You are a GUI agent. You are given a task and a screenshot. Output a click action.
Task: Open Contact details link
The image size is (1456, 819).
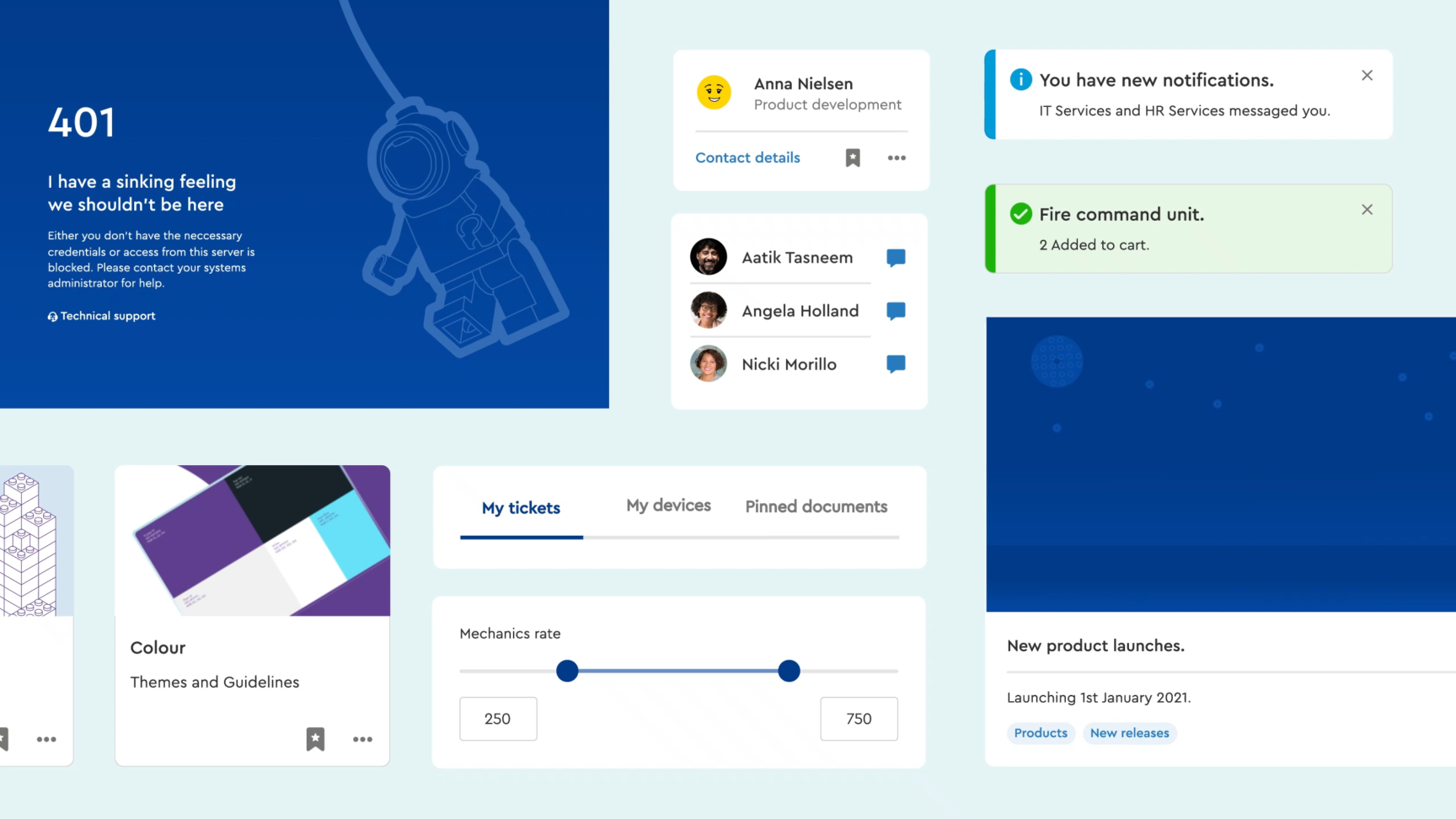pyautogui.click(x=747, y=158)
